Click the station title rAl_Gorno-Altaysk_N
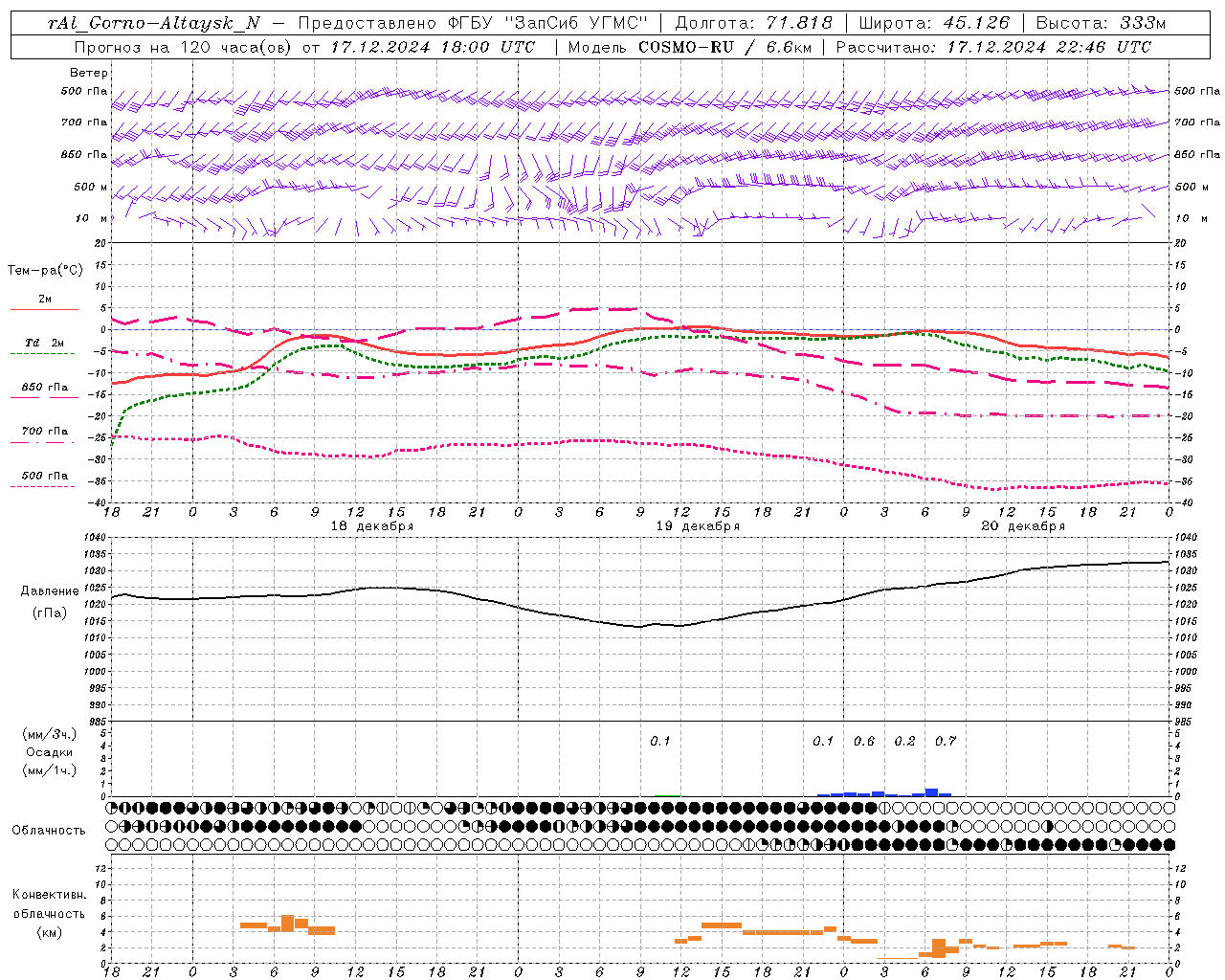1225x980 pixels. tap(153, 23)
